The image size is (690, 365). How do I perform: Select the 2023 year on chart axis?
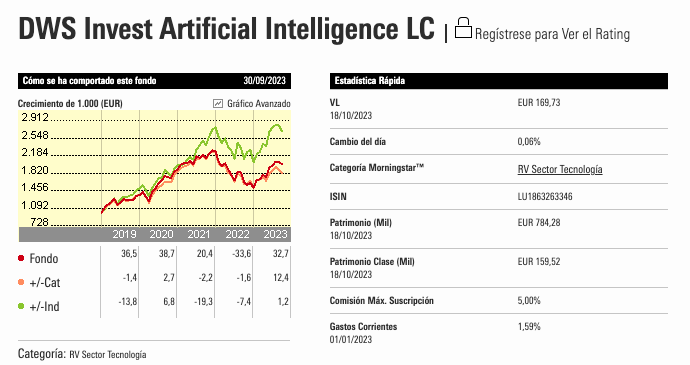275,234
